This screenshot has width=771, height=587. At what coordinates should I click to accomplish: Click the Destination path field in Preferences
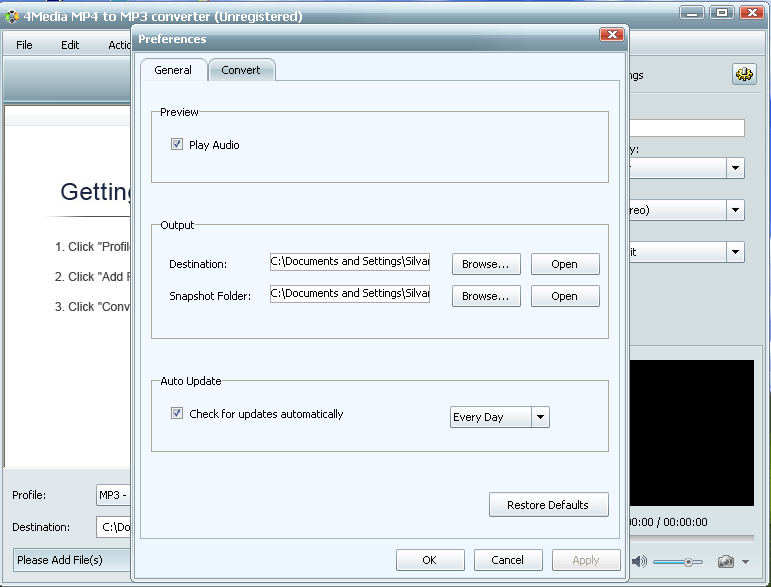[350, 262]
